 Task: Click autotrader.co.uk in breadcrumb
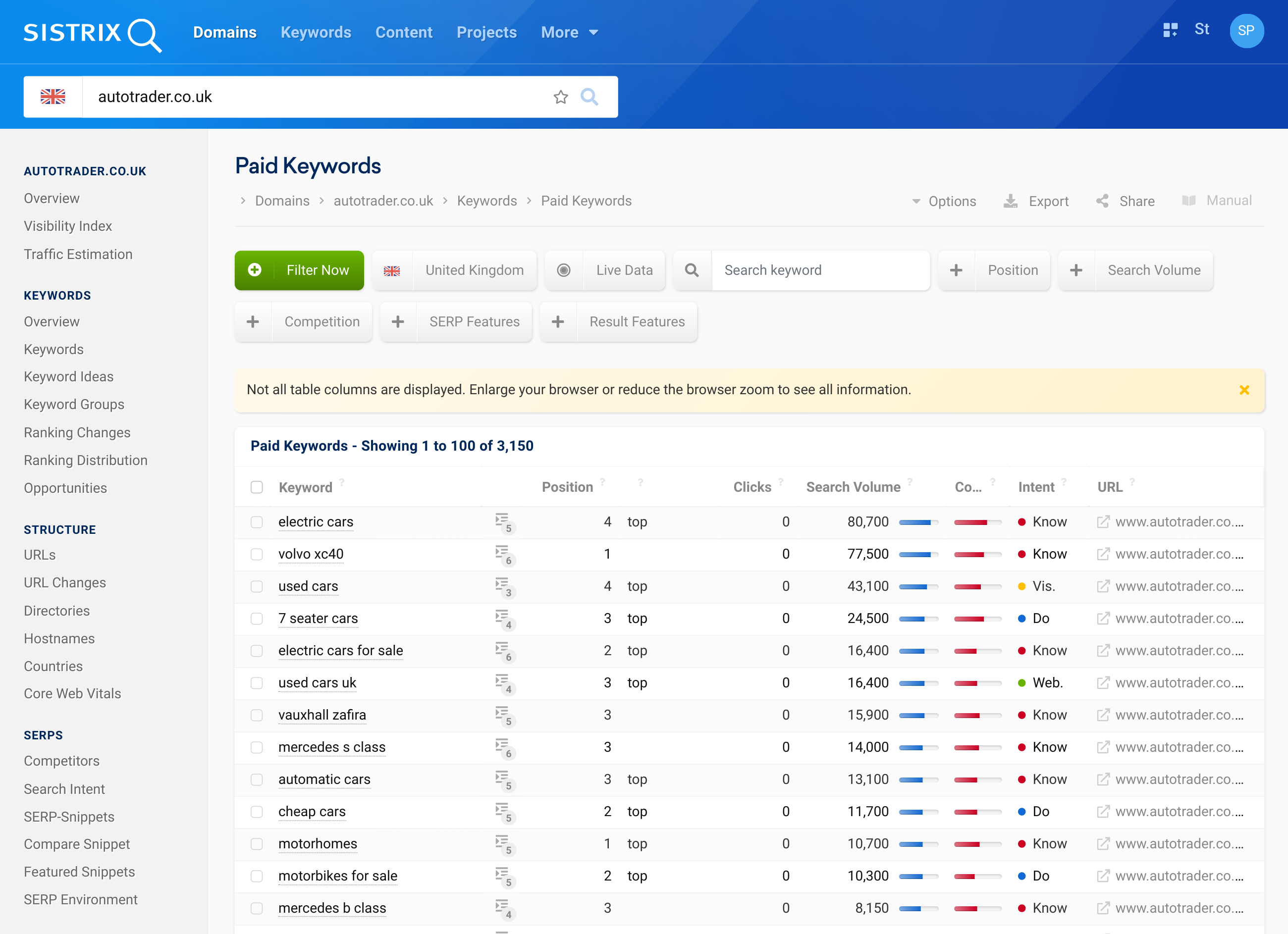pos(383,201)
